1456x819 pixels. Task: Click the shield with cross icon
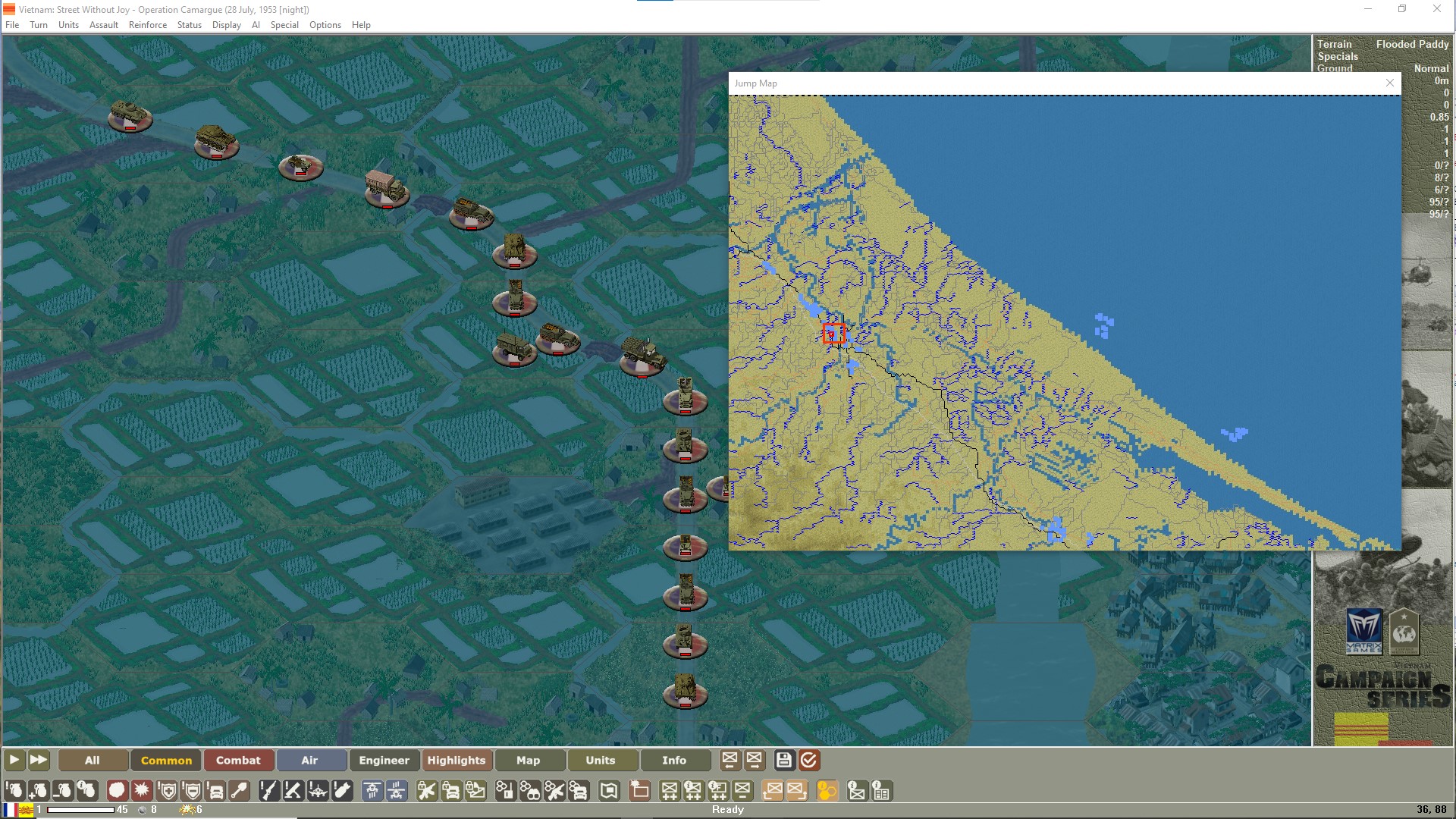168,791
